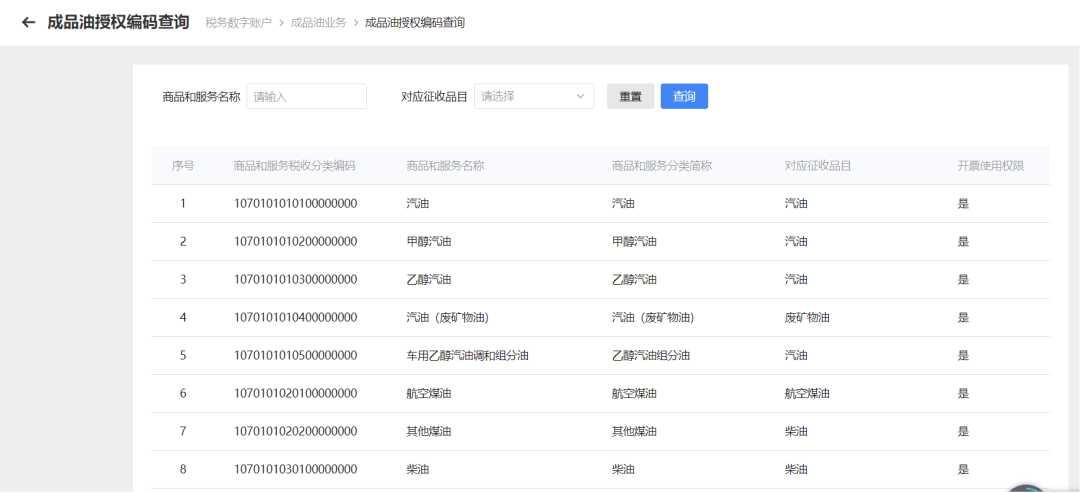This screenshot has width=1080, height=493.
Task: Open the 对应征收品目 dropdown
Action: [x=533, y=96]
